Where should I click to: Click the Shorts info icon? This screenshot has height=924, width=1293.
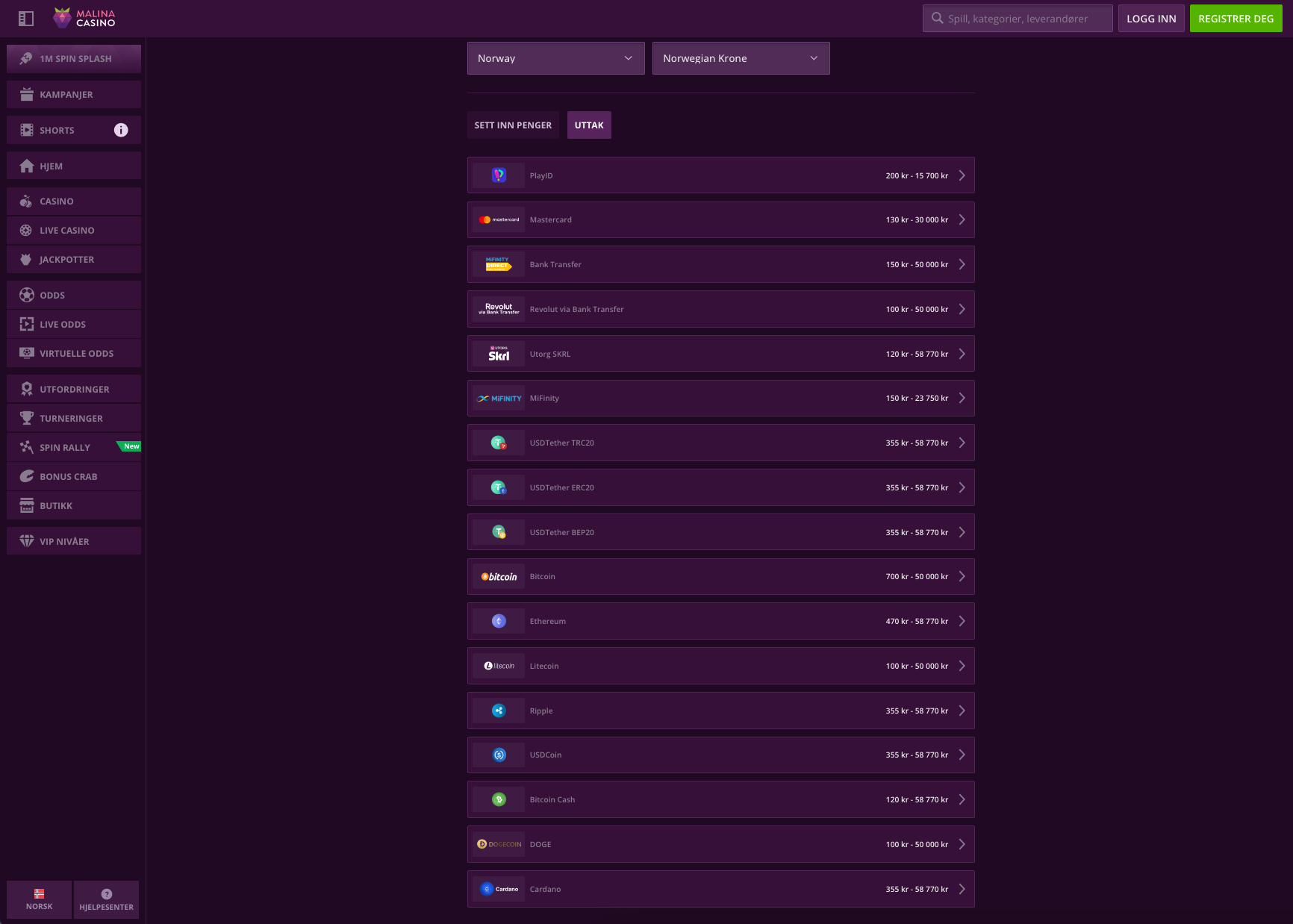tap(121, 130)
